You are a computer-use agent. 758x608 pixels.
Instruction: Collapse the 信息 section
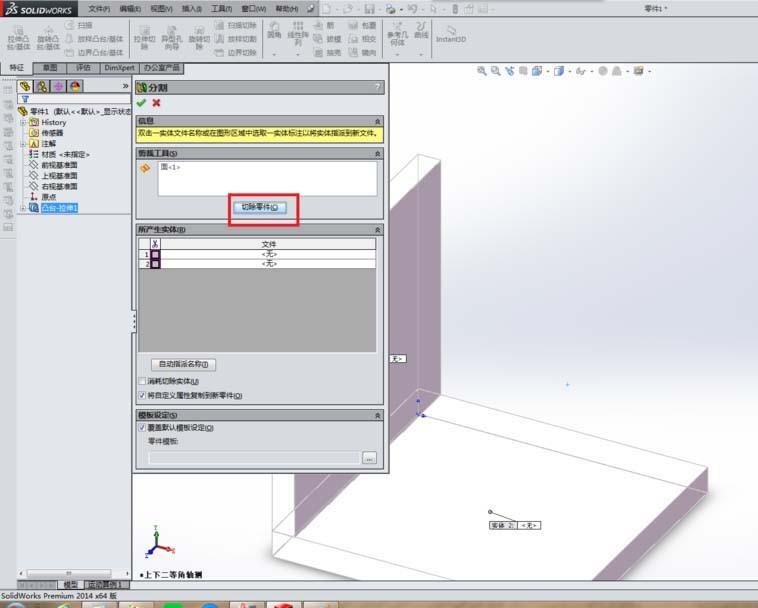378,121
